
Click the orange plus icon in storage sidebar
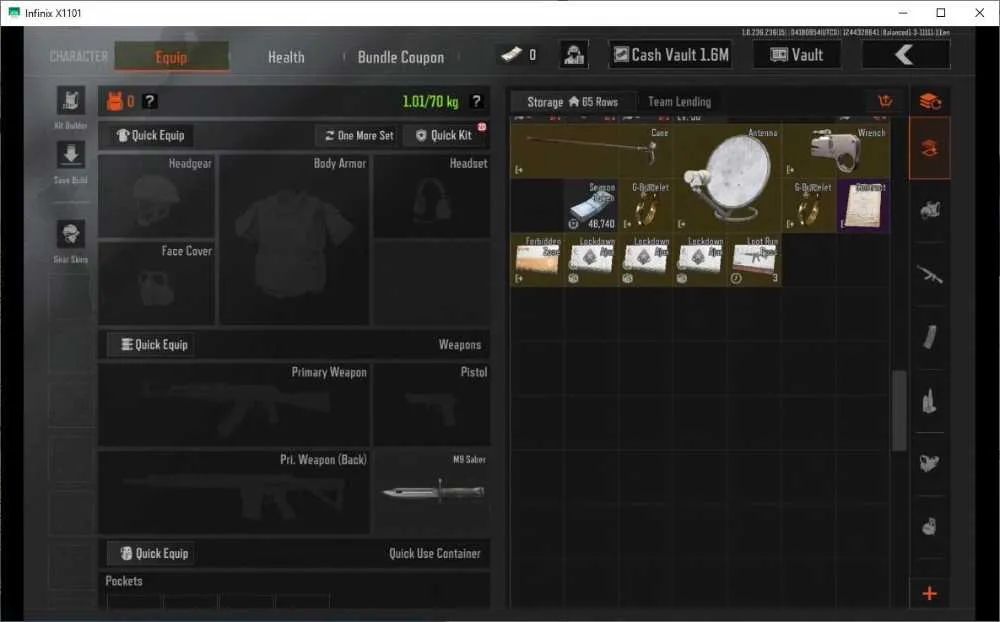click(x=930, y=593)
